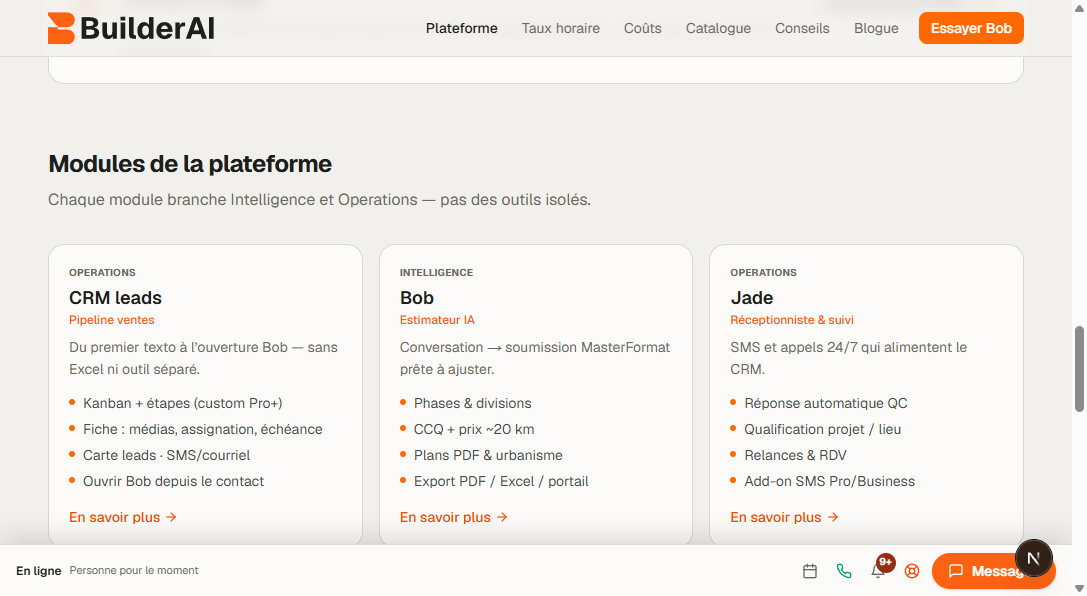
Task: Click the OPERATIONS label above Jade
Action: tap(763, 272)
